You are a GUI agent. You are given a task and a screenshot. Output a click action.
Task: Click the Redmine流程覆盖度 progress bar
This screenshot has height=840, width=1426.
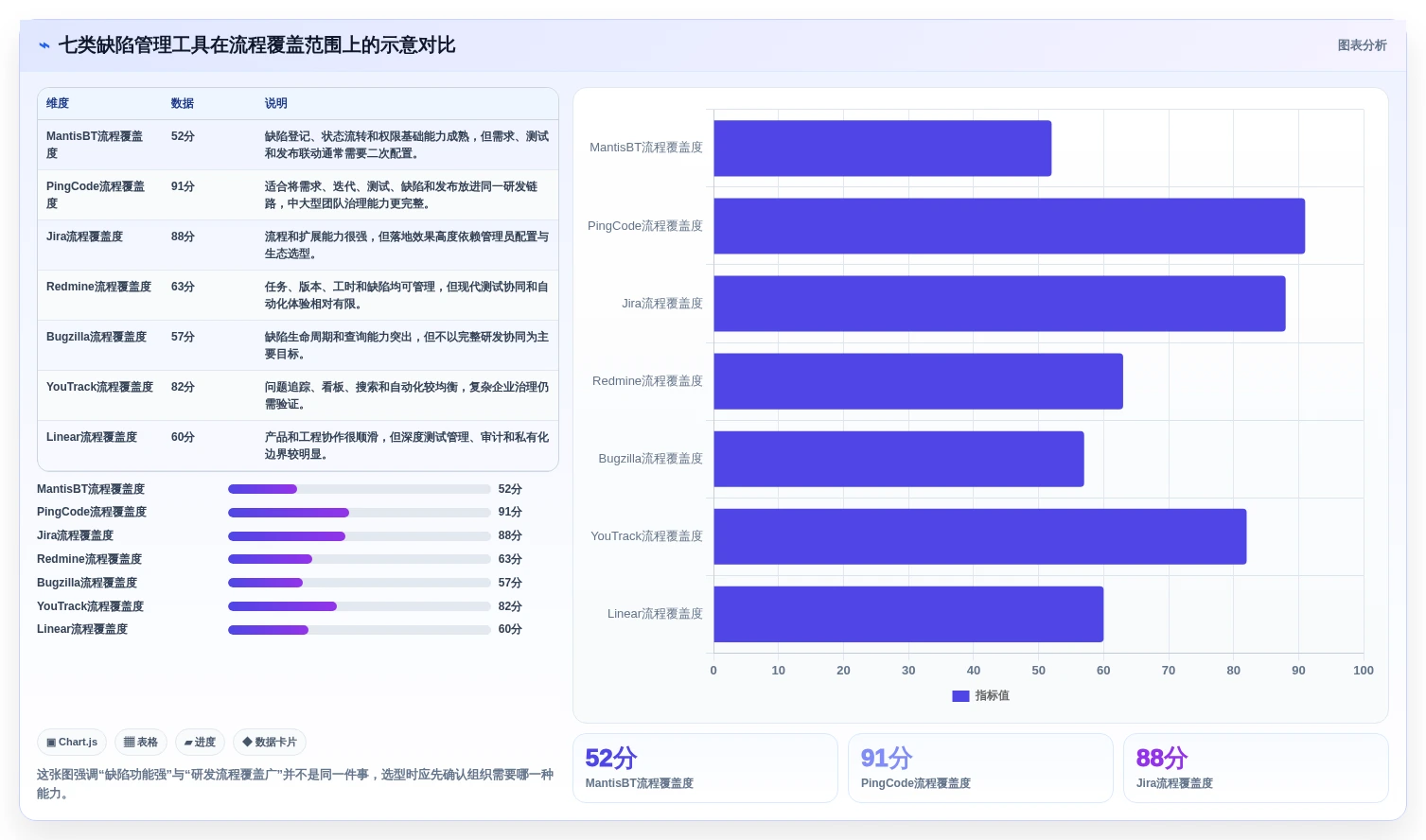pos(360,559)
